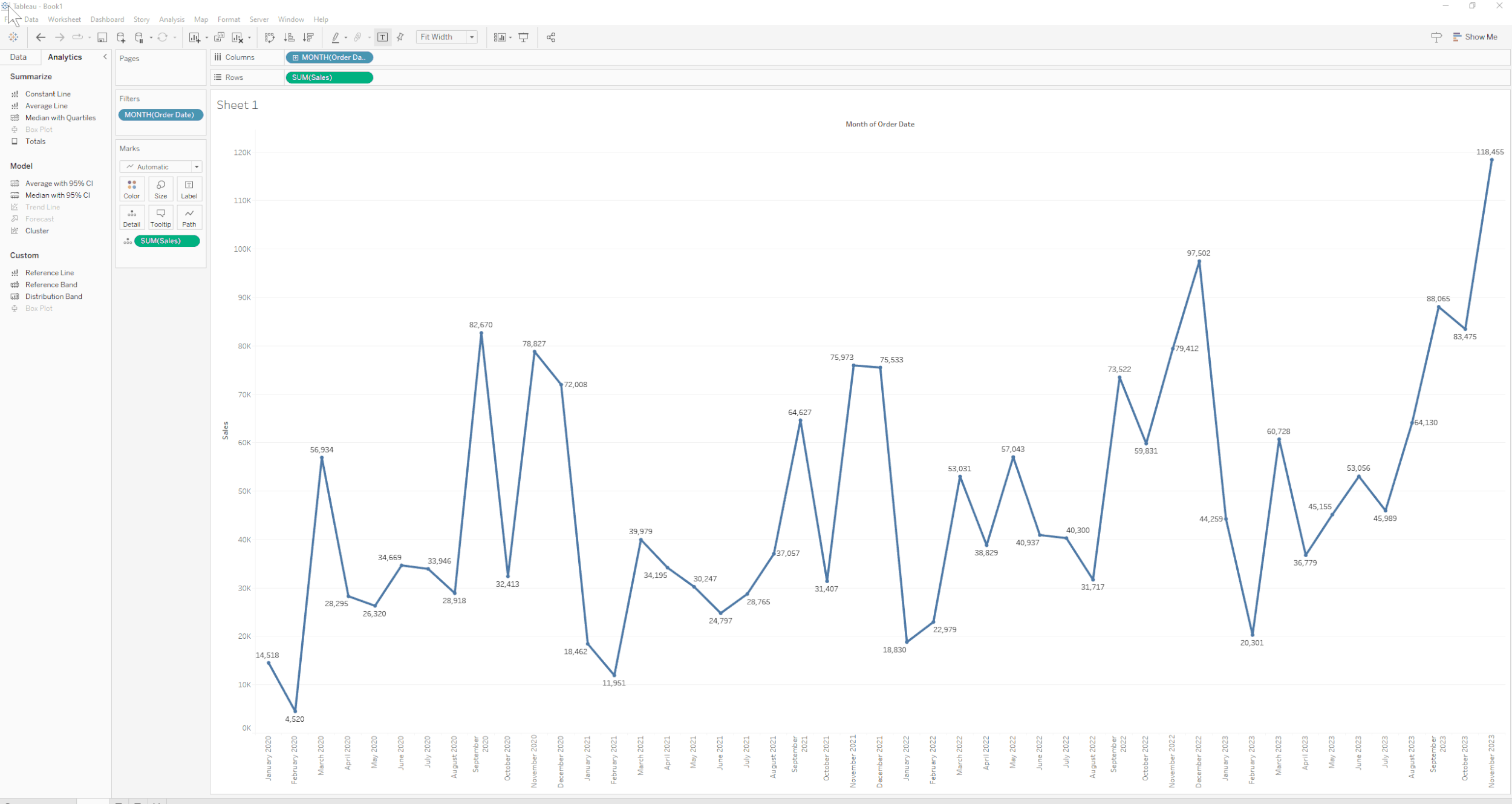Click the Duplicate worksheet icon

[219, 38]
